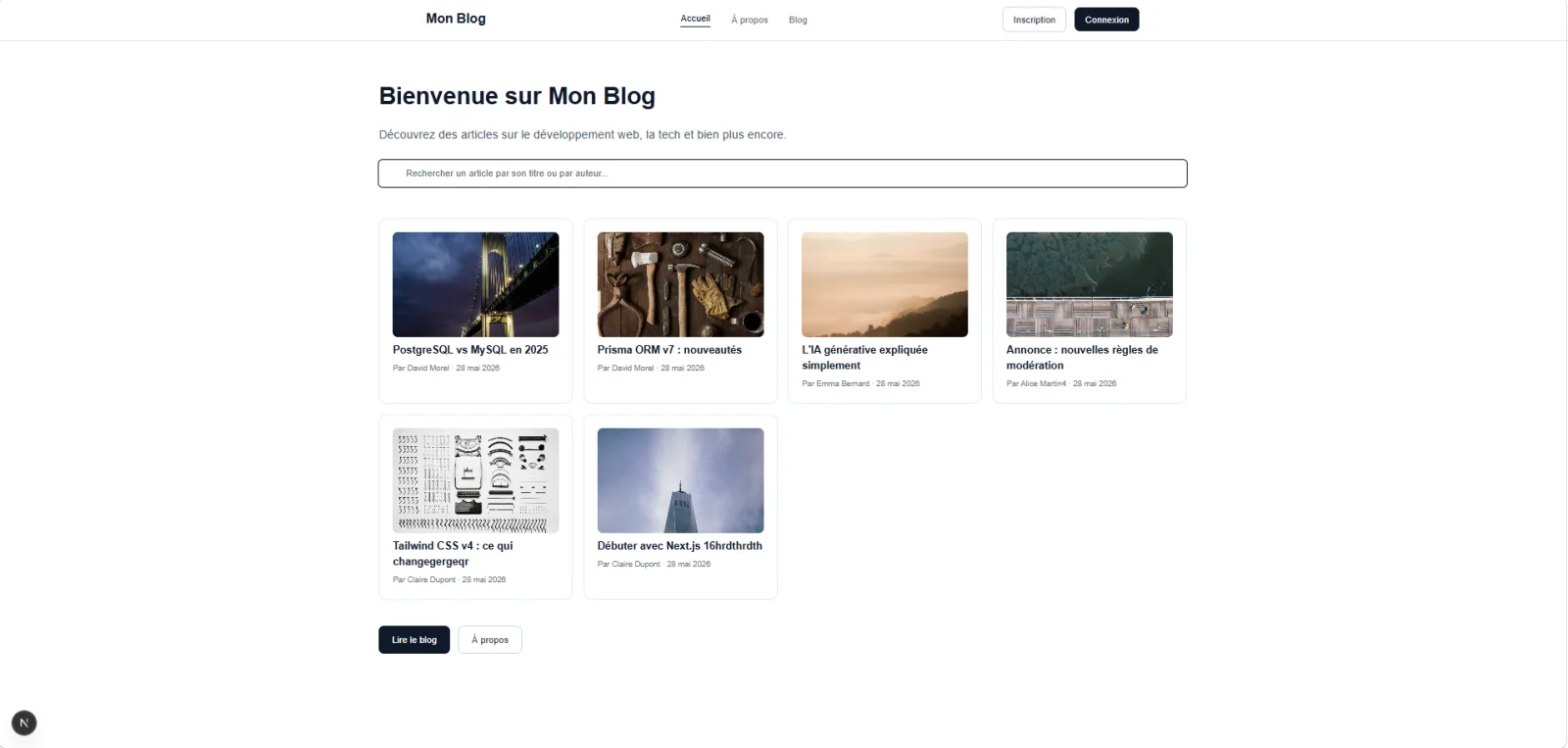Open article title PostgreSQL vs MySQL en 2025

(470, 350)
